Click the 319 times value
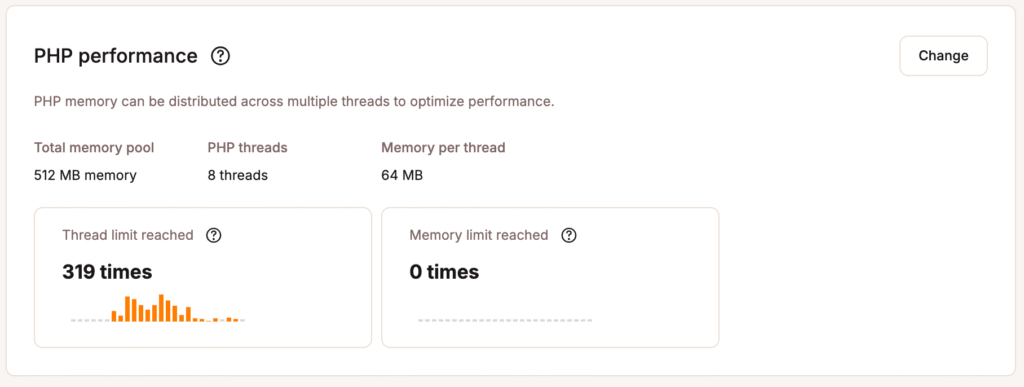The height and width of the screenshot is (387, 1024). pyautogui.click(x=107, y=272)
